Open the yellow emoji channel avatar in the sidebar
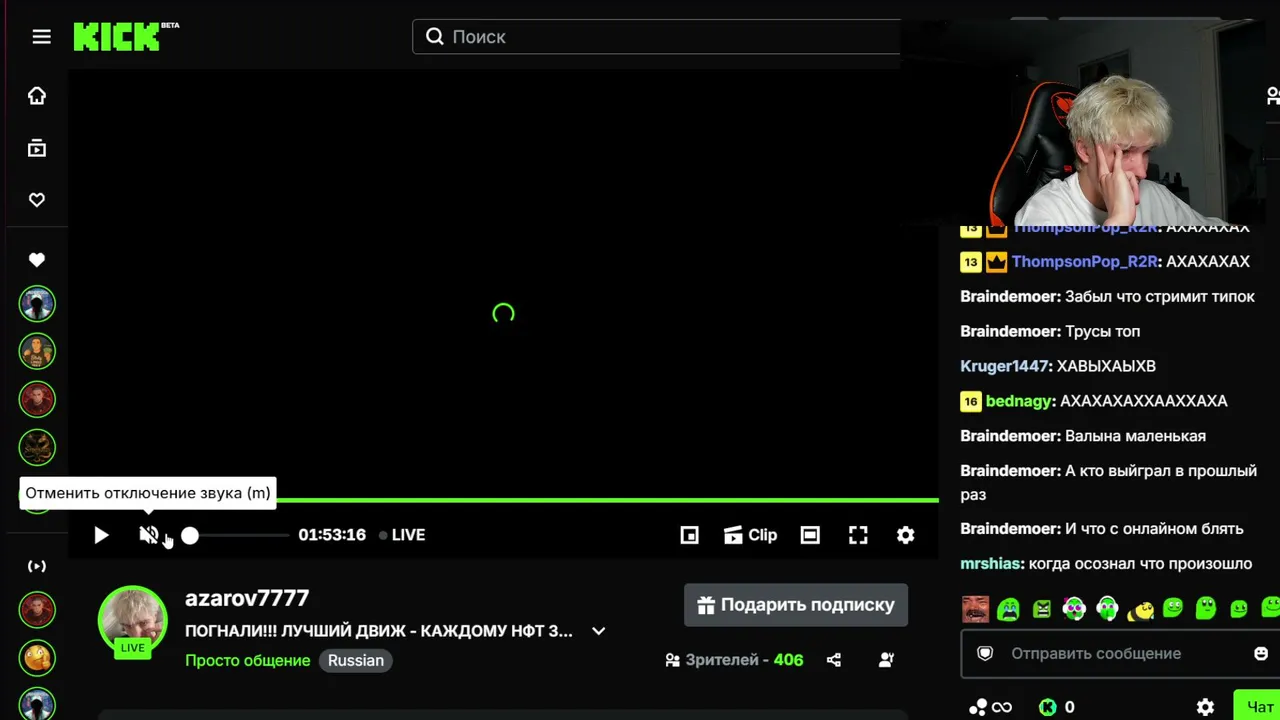Image resolution: width=1280 pixels, height=720 pixels. point(37,657)
